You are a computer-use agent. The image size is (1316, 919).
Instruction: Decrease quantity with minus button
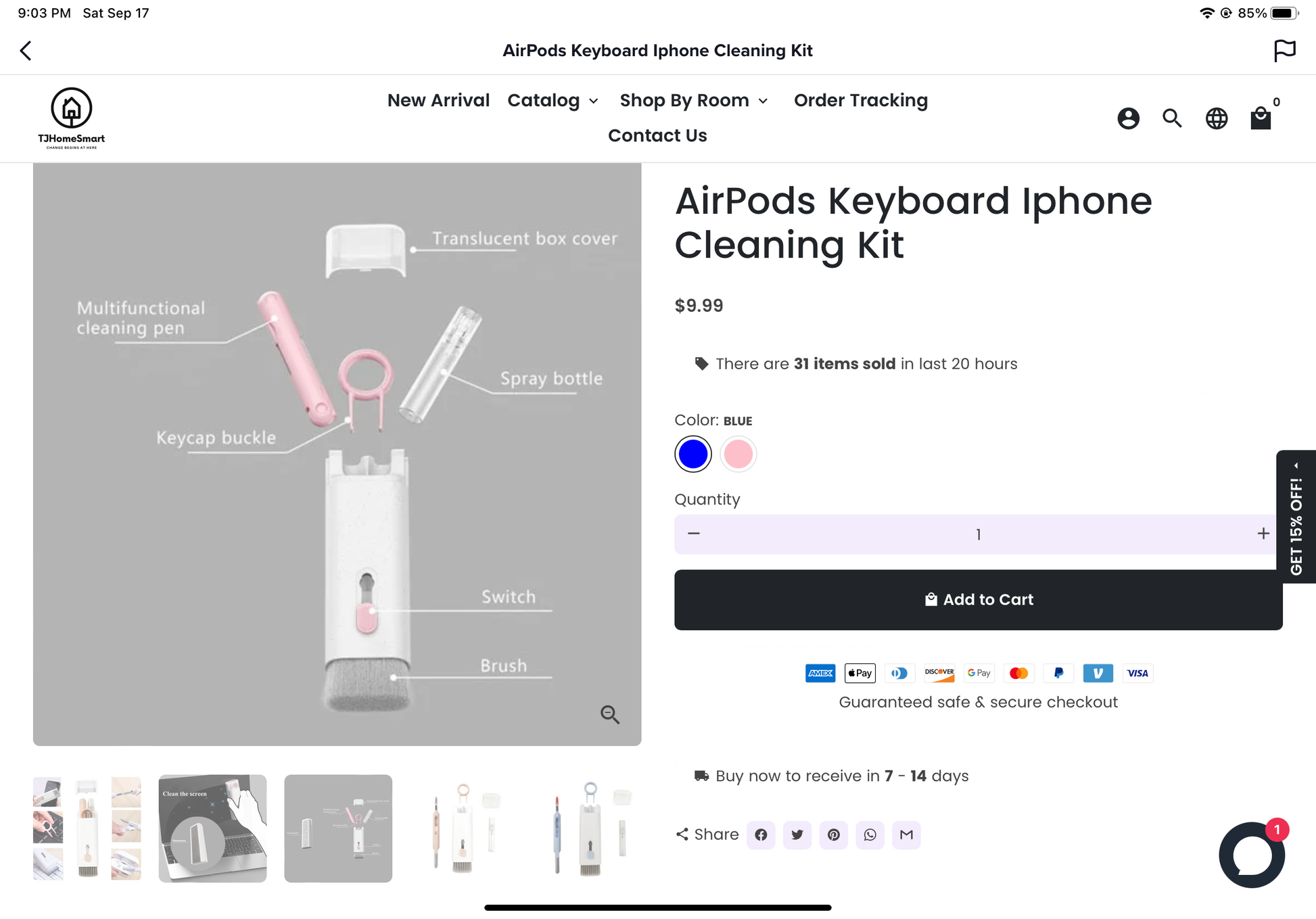point(694,534)
